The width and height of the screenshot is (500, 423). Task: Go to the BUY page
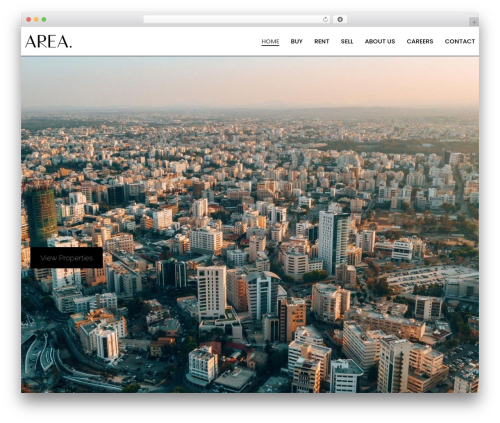click(x=296, y=41)
